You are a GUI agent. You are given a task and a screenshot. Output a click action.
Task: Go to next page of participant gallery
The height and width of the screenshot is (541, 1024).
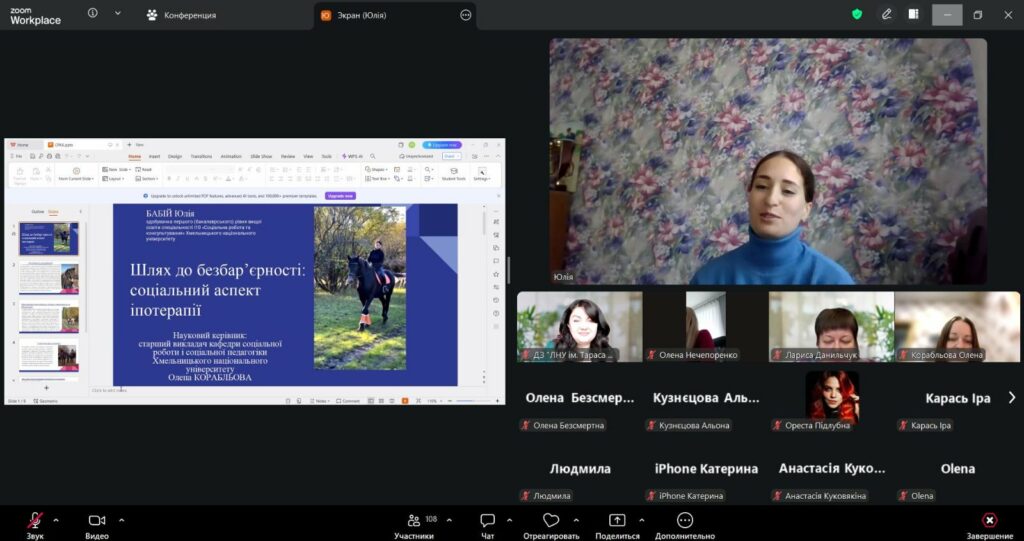(x=1012, y=397)
